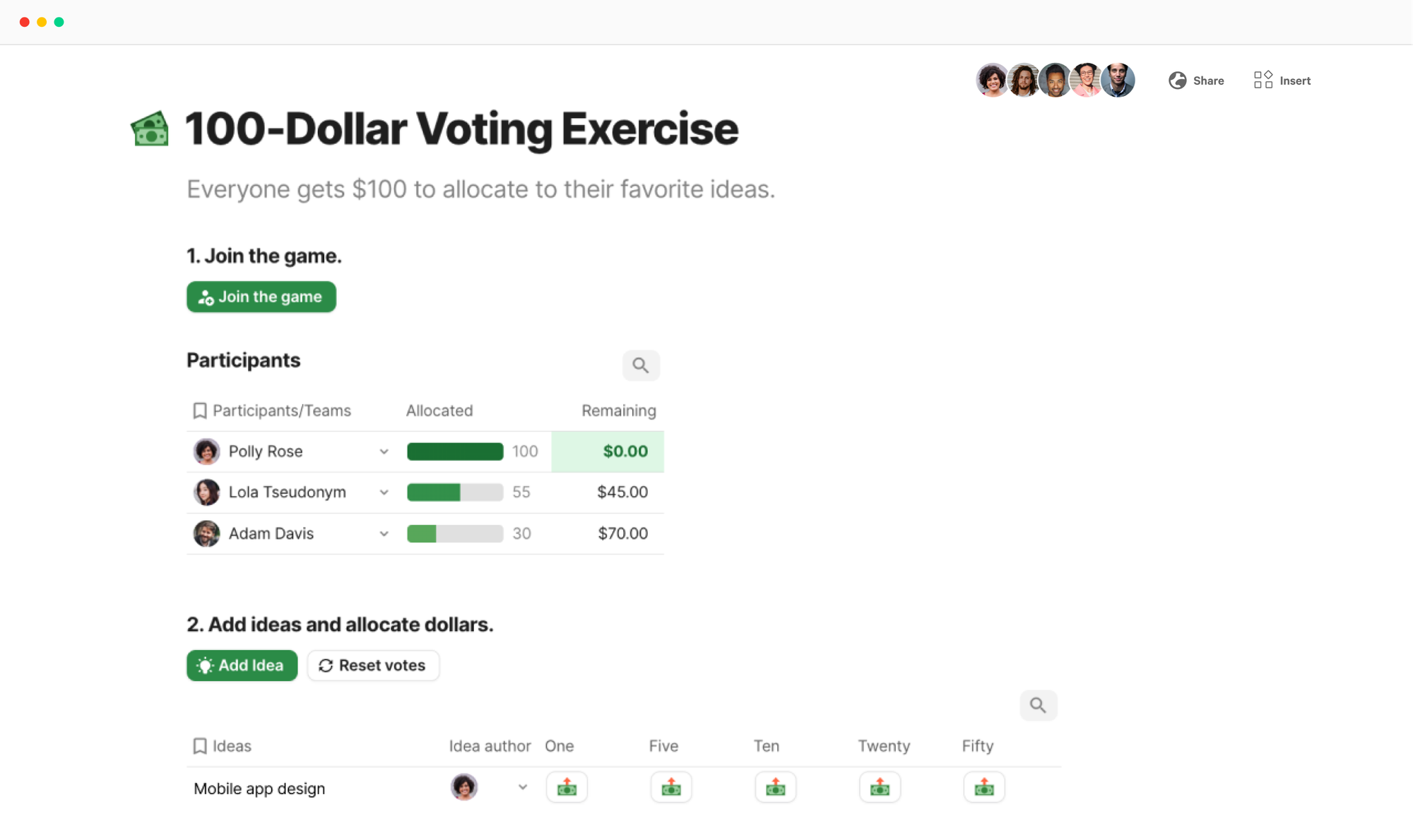Vote twenty dollars on Mobile app design

880,787
